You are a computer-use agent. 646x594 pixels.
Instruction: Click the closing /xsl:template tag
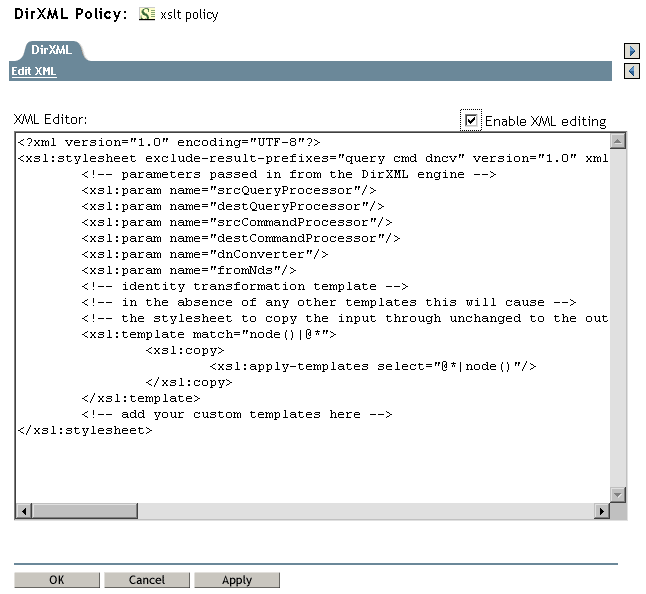coord(141,399)
